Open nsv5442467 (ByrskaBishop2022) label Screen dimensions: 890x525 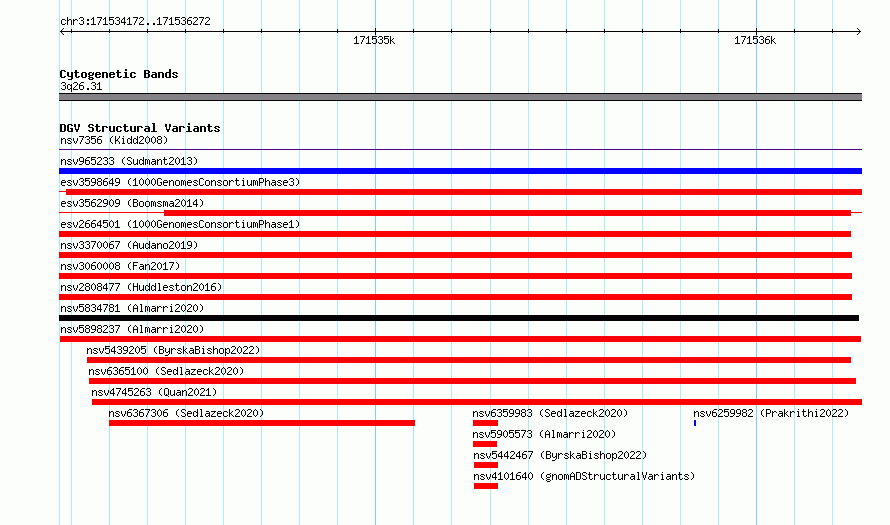[560, 455]
